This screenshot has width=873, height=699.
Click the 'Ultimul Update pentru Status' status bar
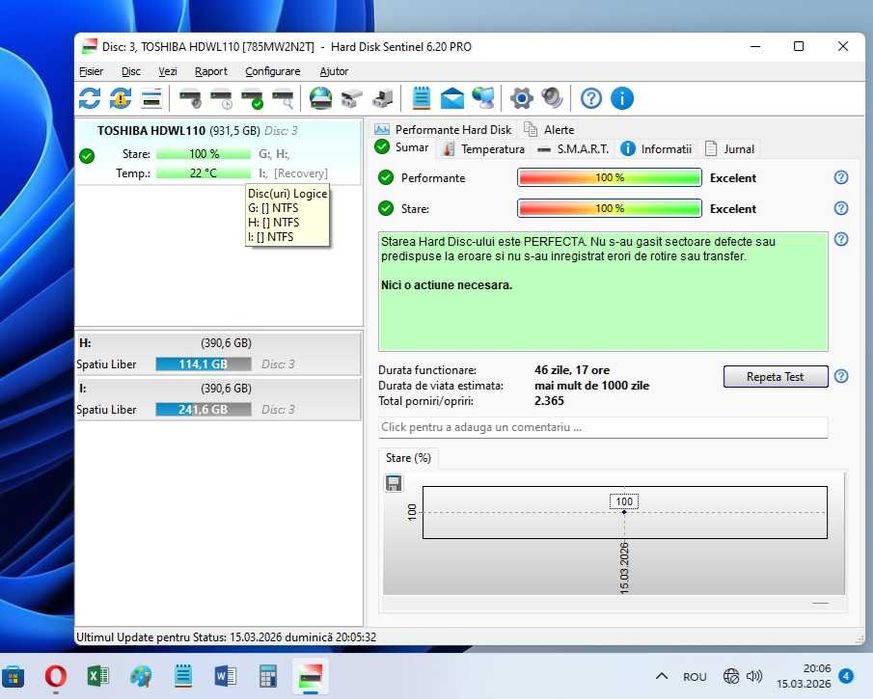point(226,637)
